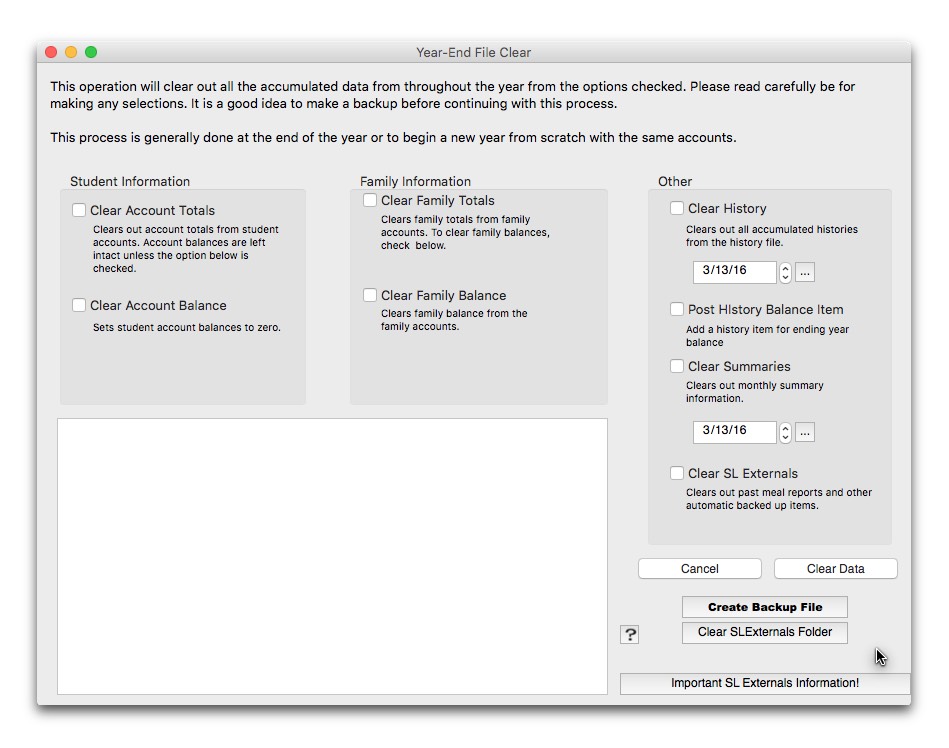Open the question mark help button
This screenshot has height=748, width=949.
[x=629, y=634]
